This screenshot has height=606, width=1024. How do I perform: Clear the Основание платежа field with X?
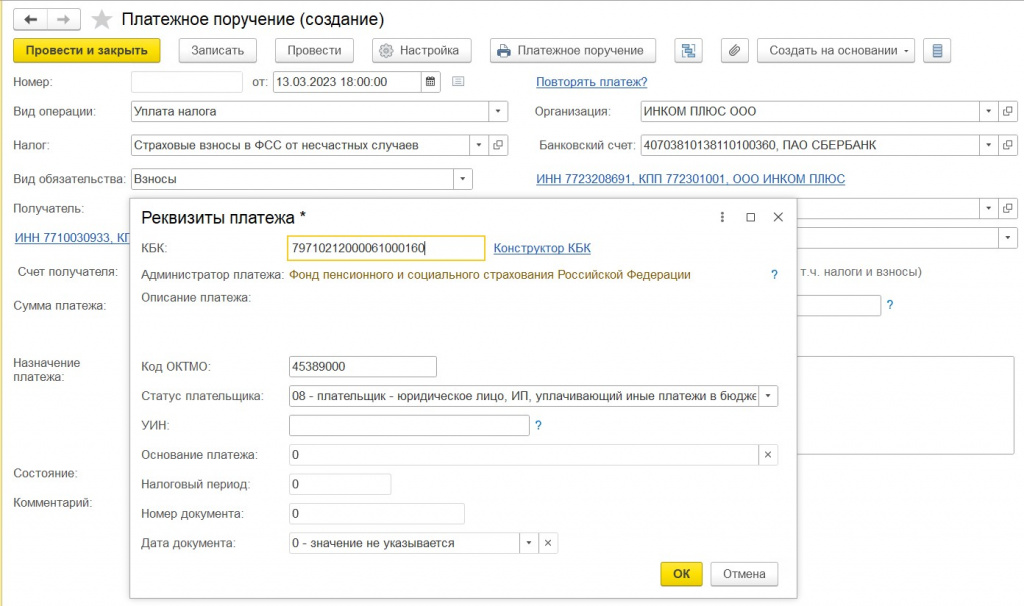pos(768,454)
